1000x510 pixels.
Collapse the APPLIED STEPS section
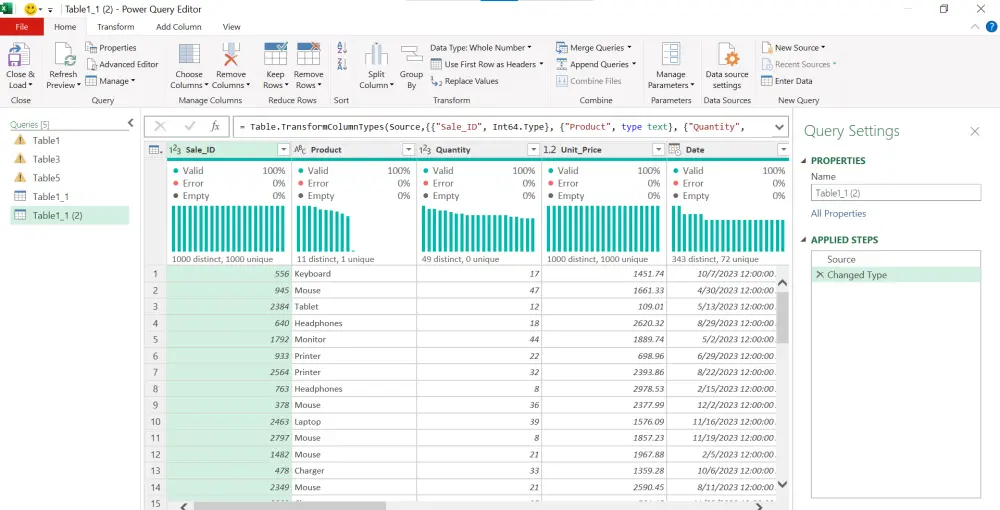point(804,240)
